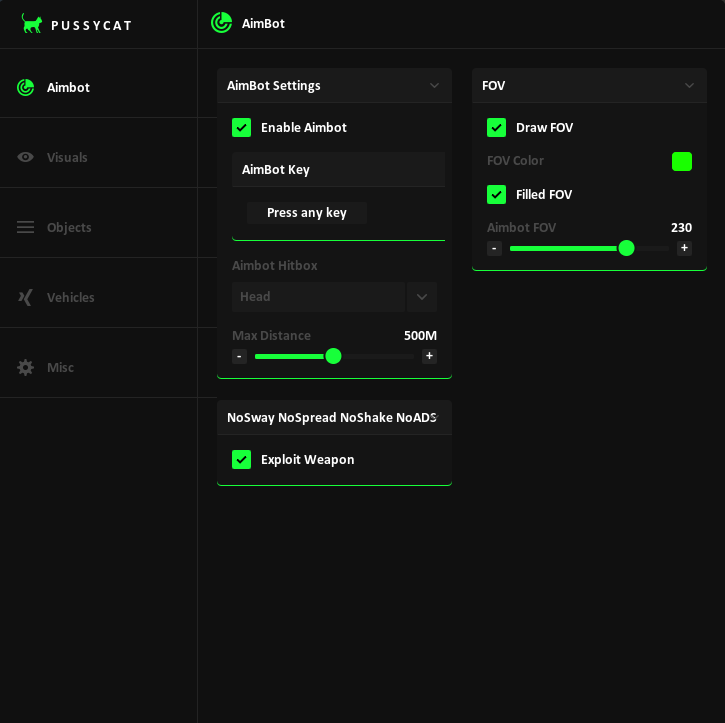The width and height of the screenshot is (725, 723).
Task: Open the Vehicles sidebar section
Action: coord(70,297)
